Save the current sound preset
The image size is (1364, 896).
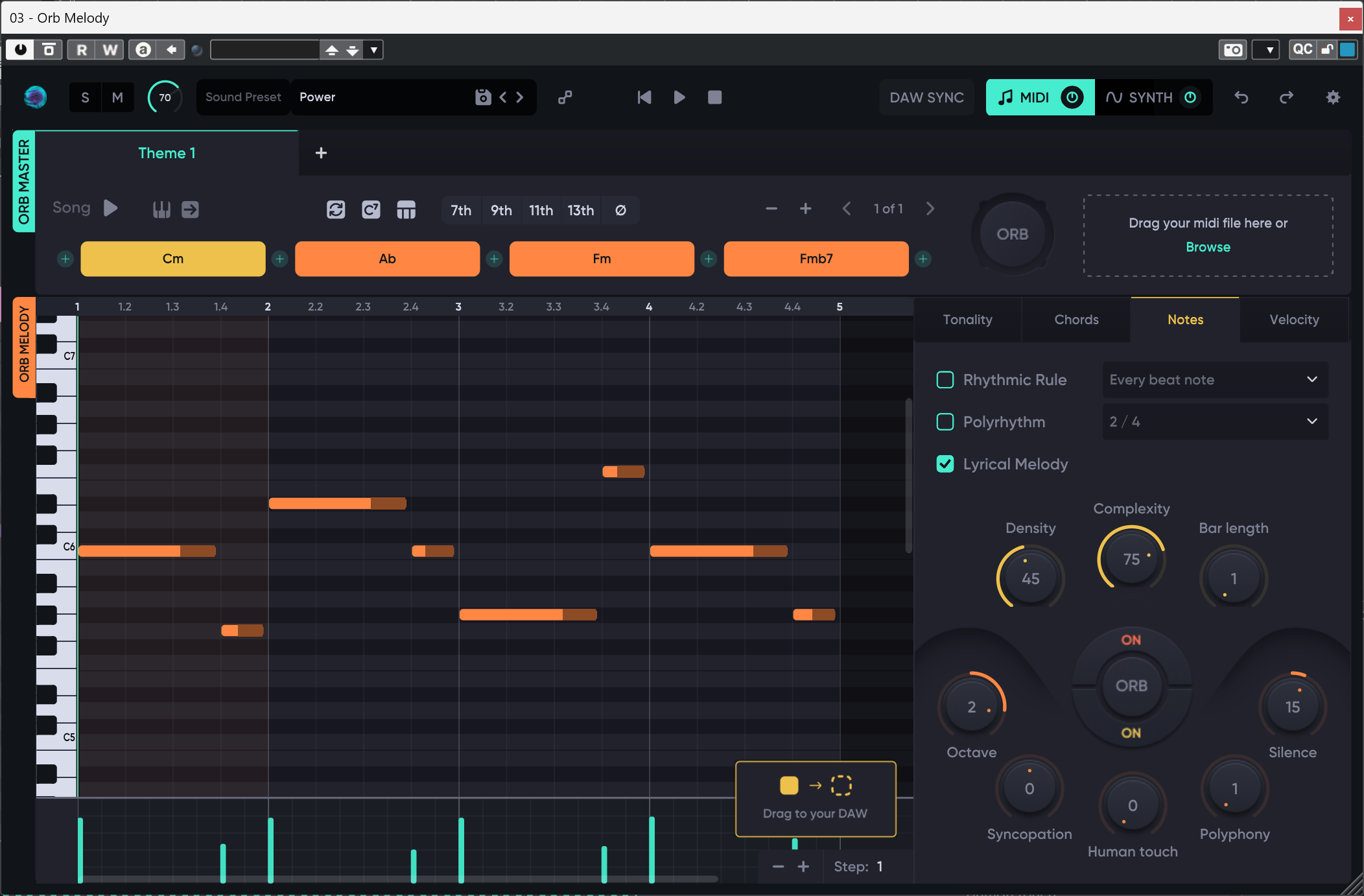tap(482, 97)
